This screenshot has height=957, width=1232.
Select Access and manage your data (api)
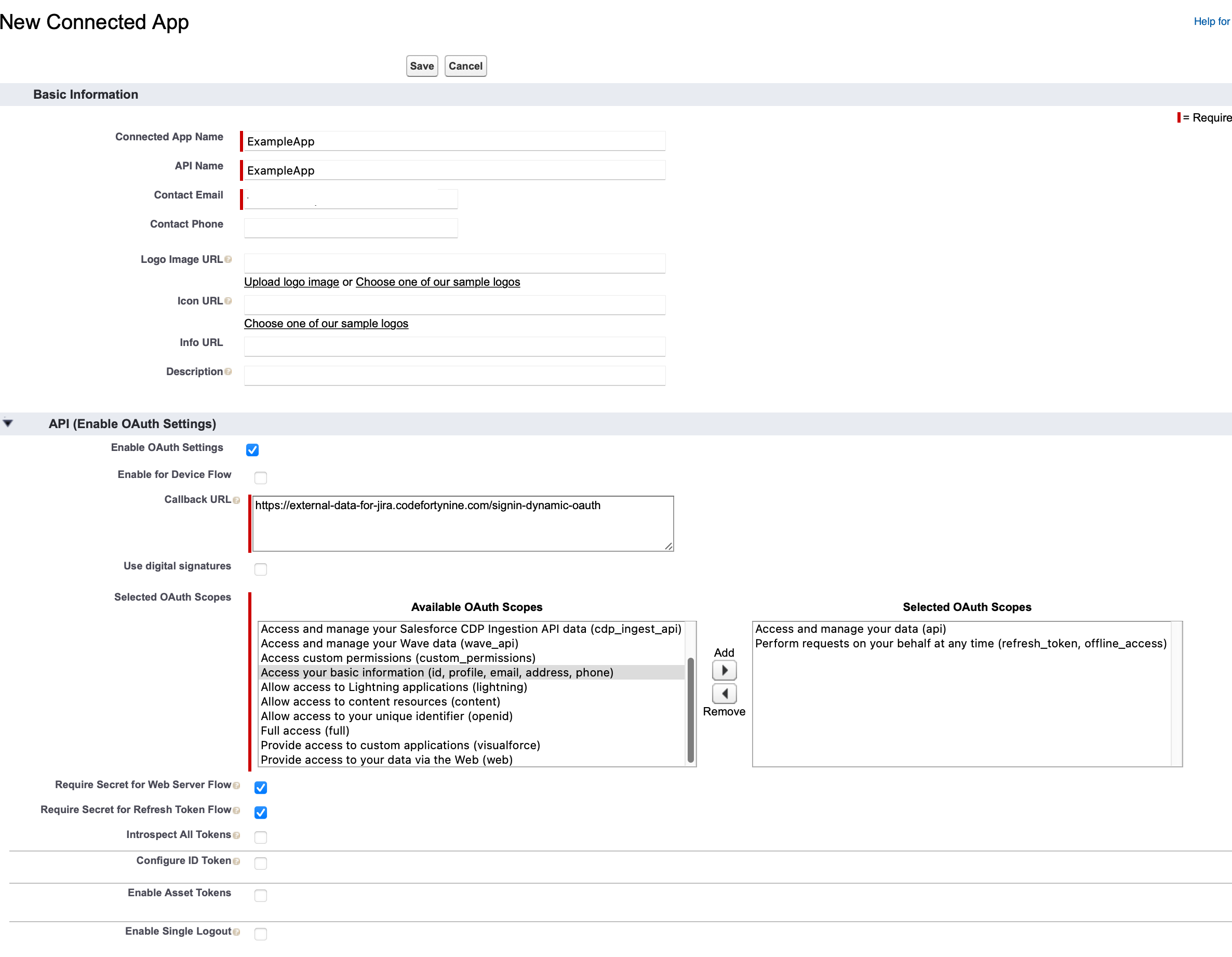[850, 629]
